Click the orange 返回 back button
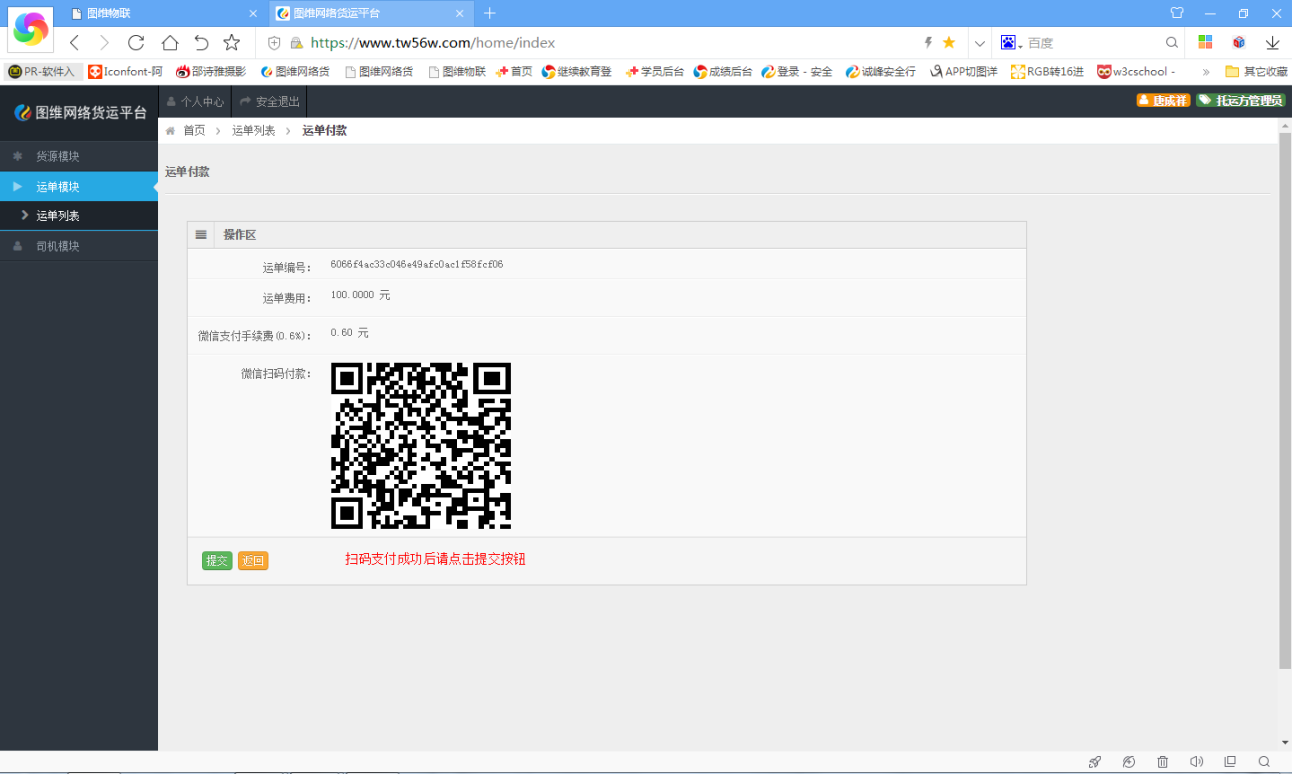This screenshot has height=774, width=1292. [253, 561]
